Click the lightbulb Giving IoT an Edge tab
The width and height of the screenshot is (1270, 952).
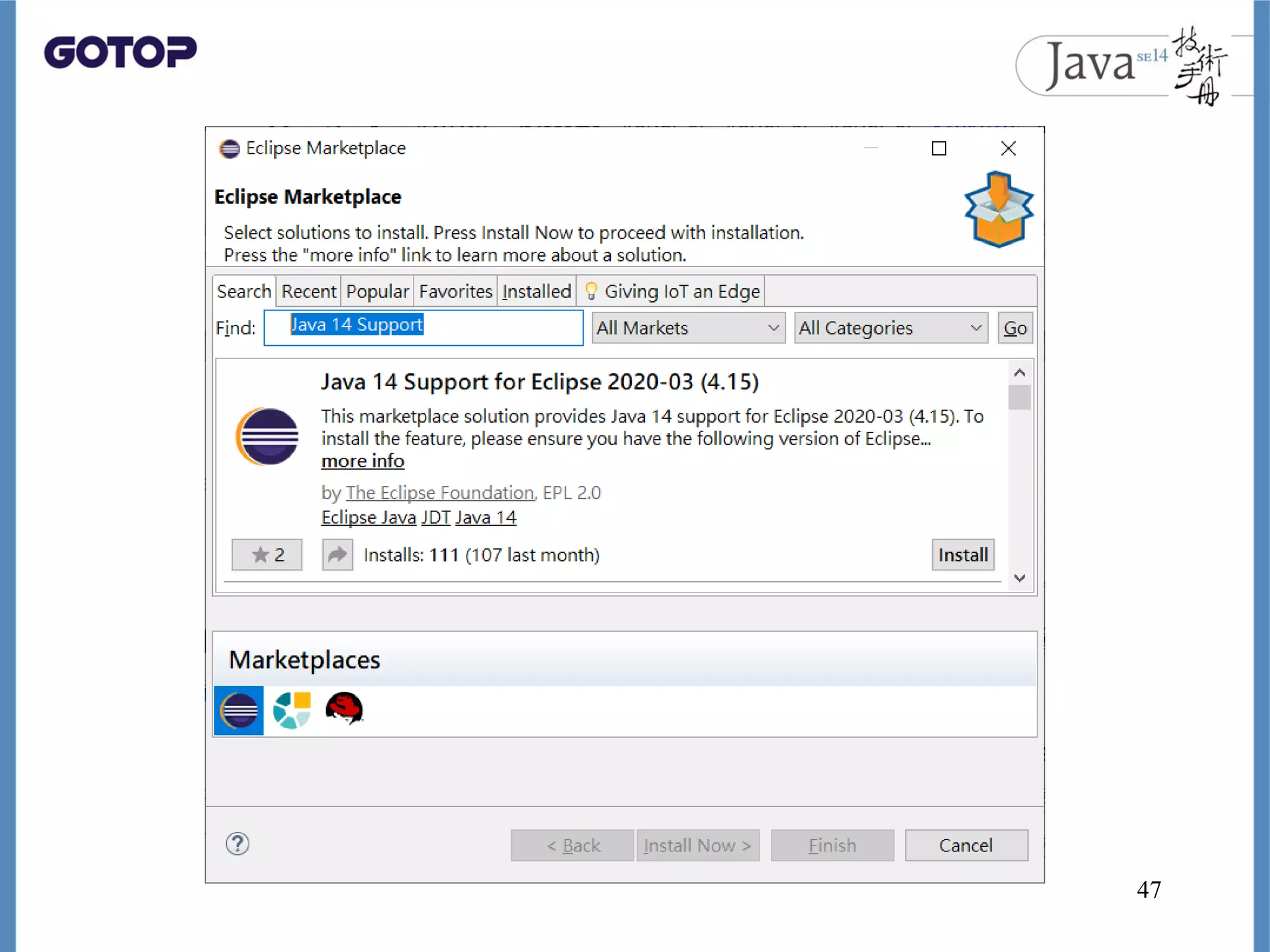click(672, 291)
